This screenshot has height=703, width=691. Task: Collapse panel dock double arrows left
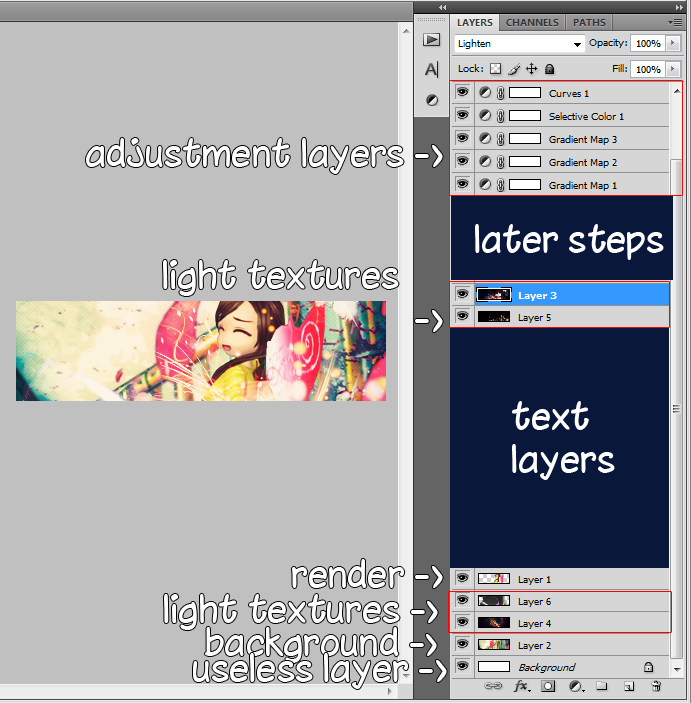tap(443, 7)
